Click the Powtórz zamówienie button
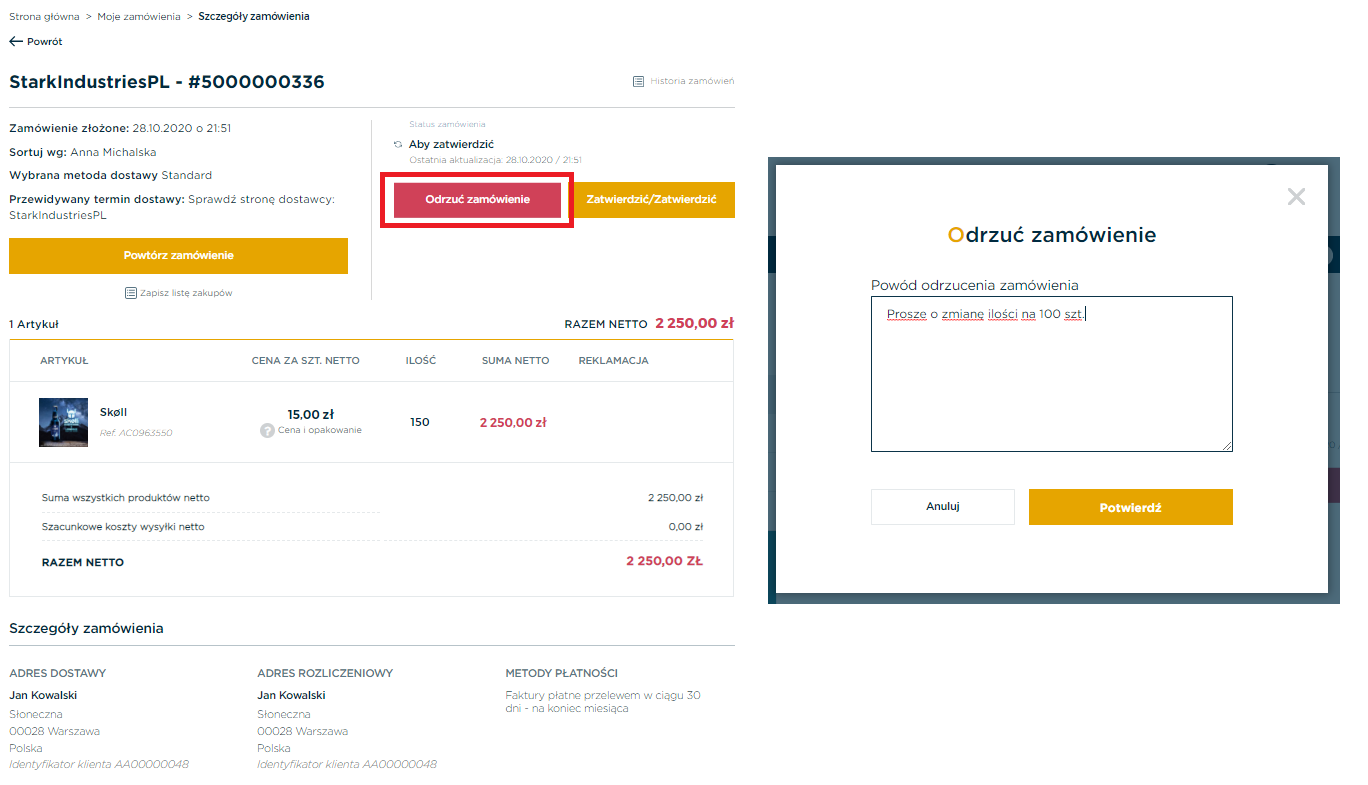 178,255
